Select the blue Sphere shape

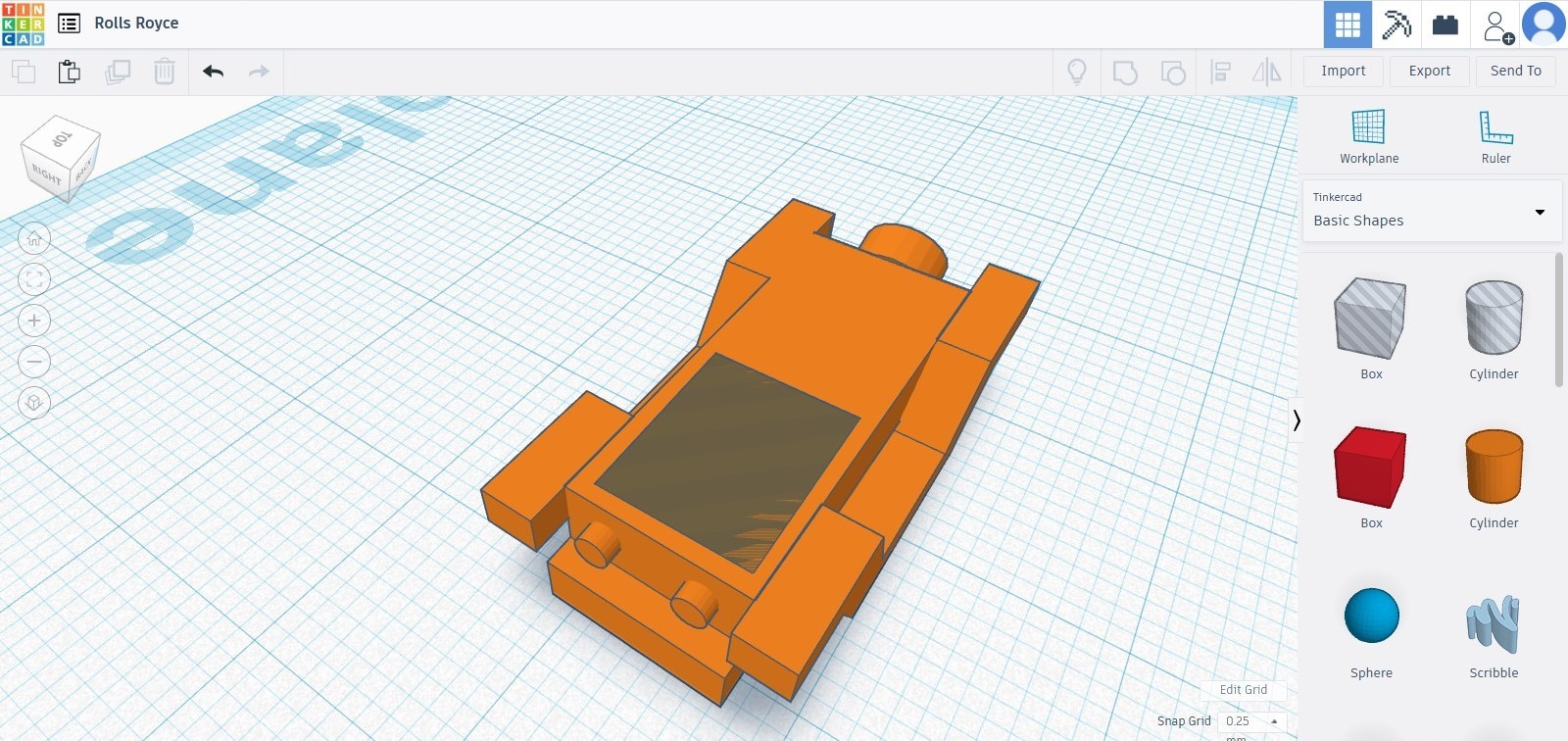point(1371,616)
